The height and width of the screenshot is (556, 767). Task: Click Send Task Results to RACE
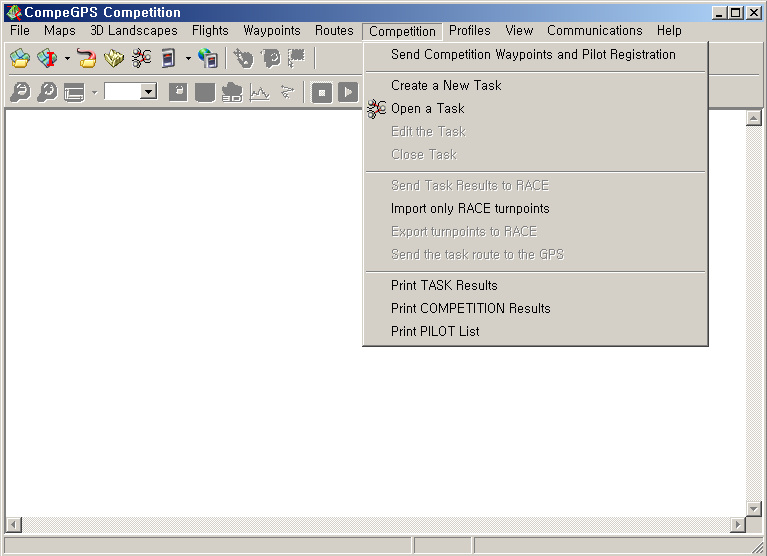(x=535, y=185)
